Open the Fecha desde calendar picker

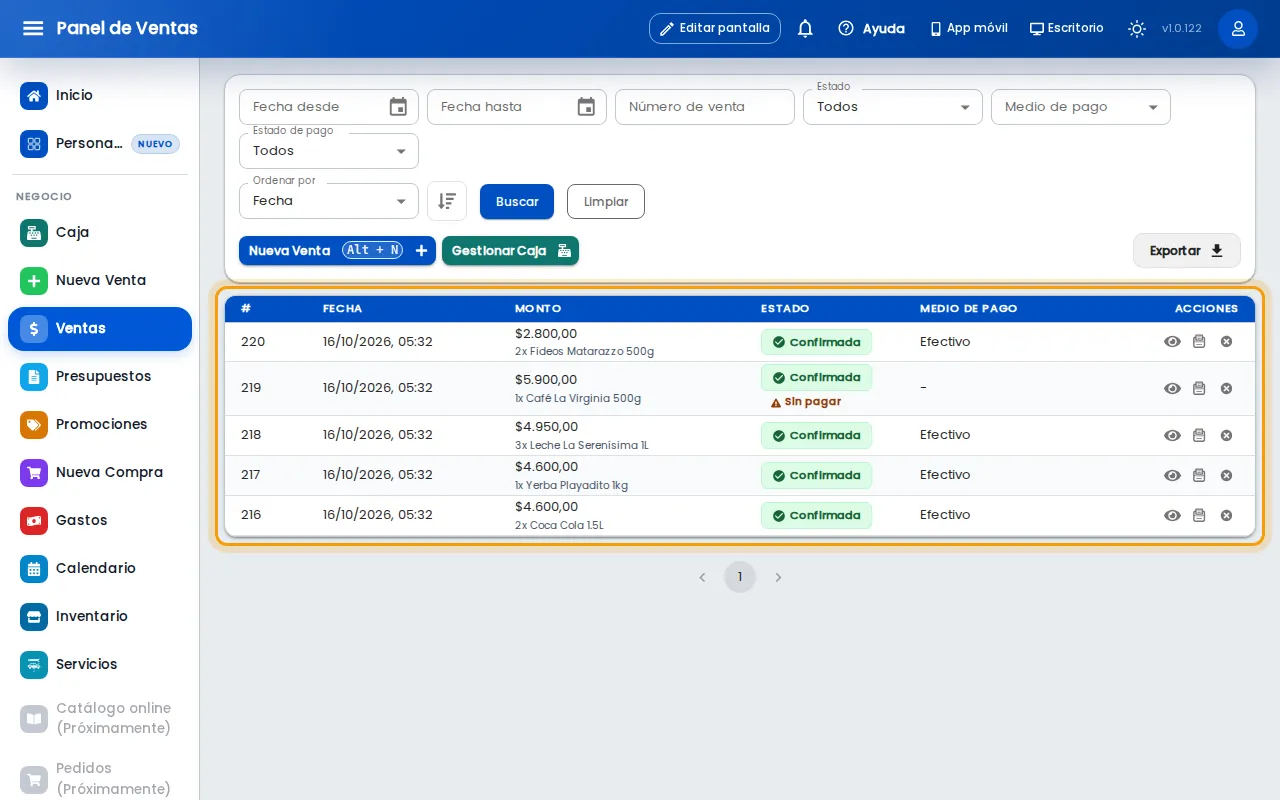pyautogui.click(x=398, y=107)
